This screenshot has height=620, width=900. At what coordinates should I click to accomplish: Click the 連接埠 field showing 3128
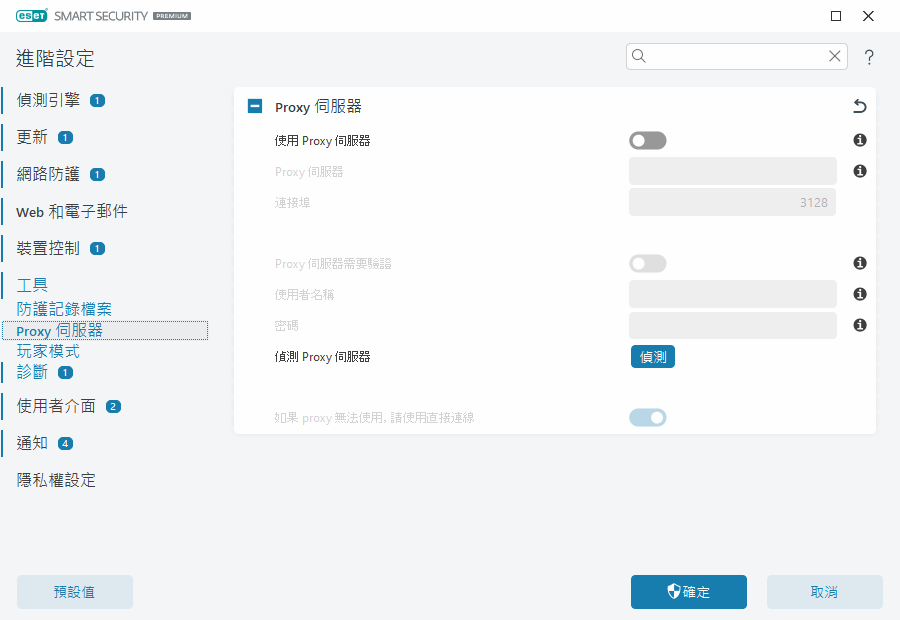[732, 201]
